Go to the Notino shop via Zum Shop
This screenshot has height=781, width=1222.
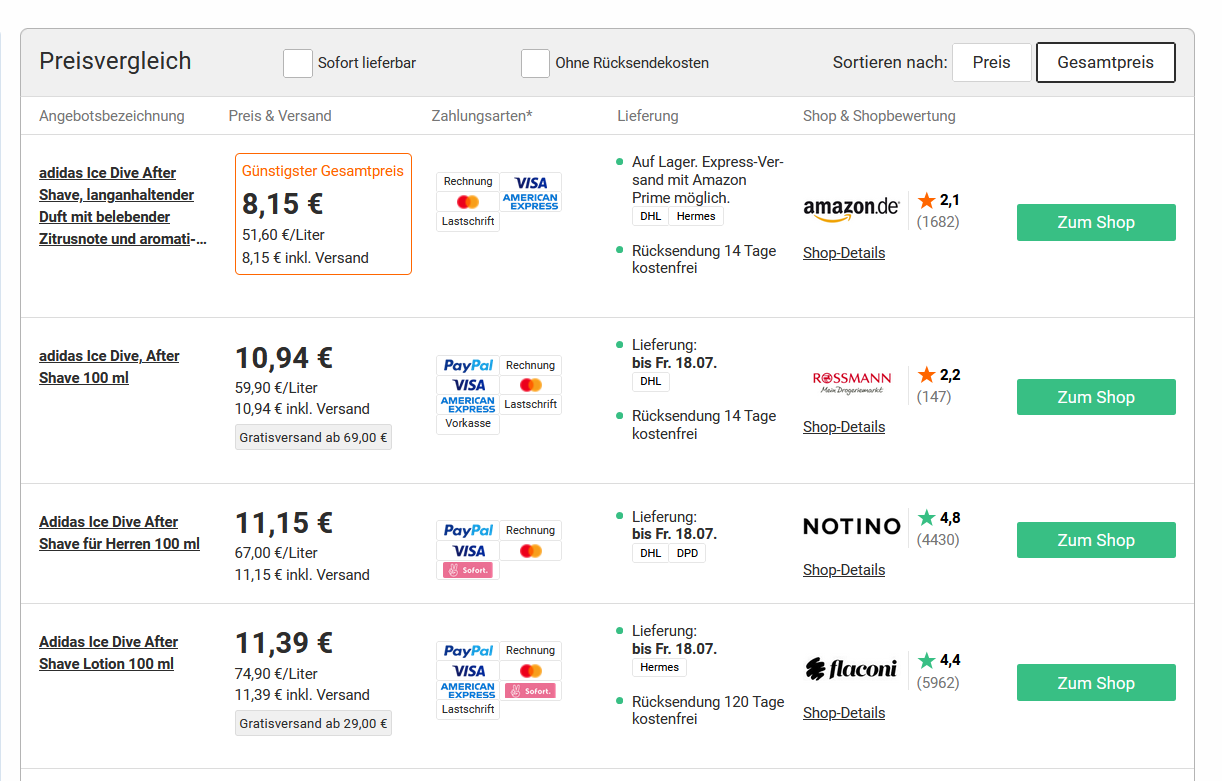click(x=1096, y=540)
